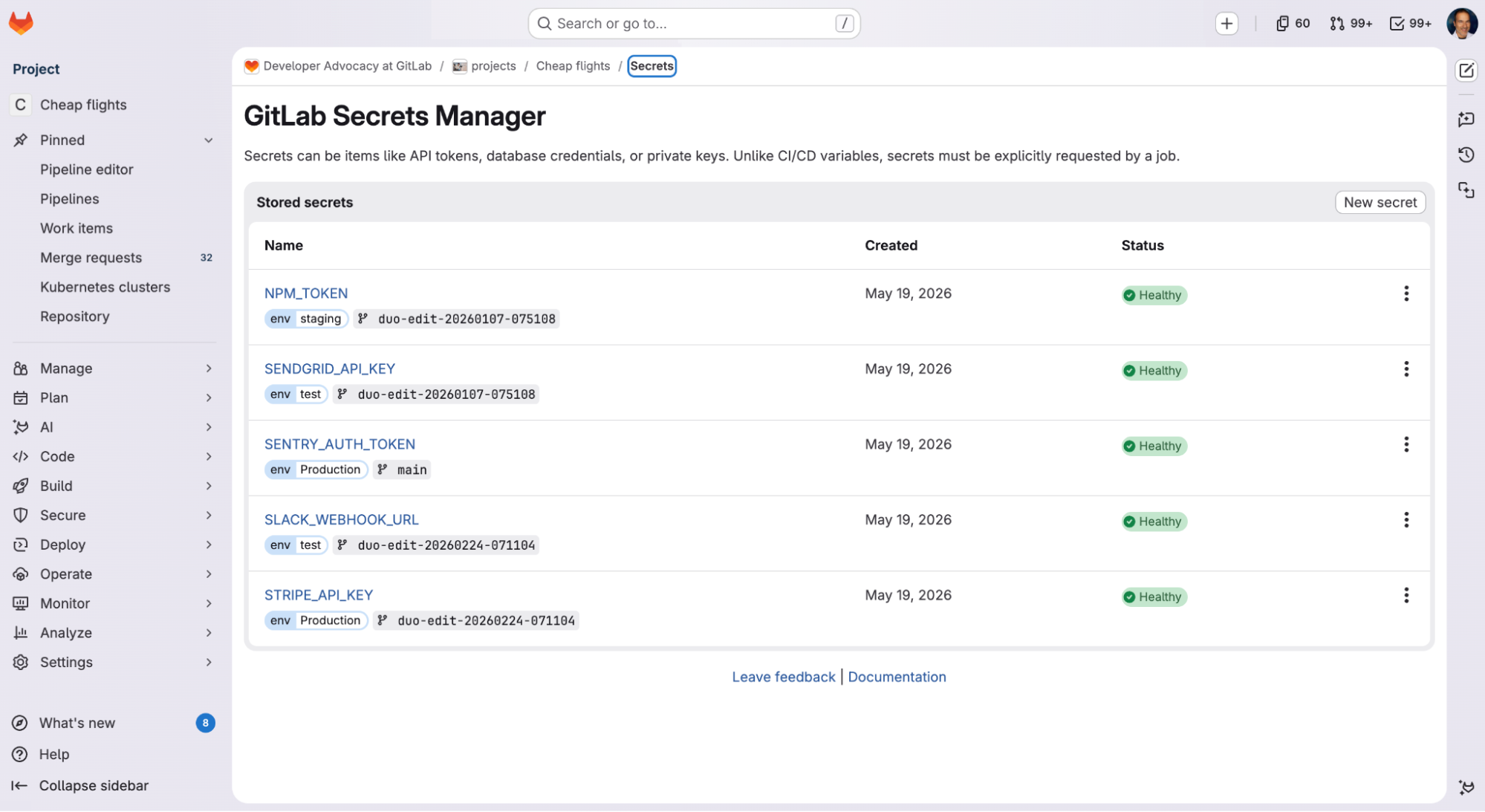Expand the Deploy section chevron
This screenshot has width=1485, height=812.
(x=209, y=545)
